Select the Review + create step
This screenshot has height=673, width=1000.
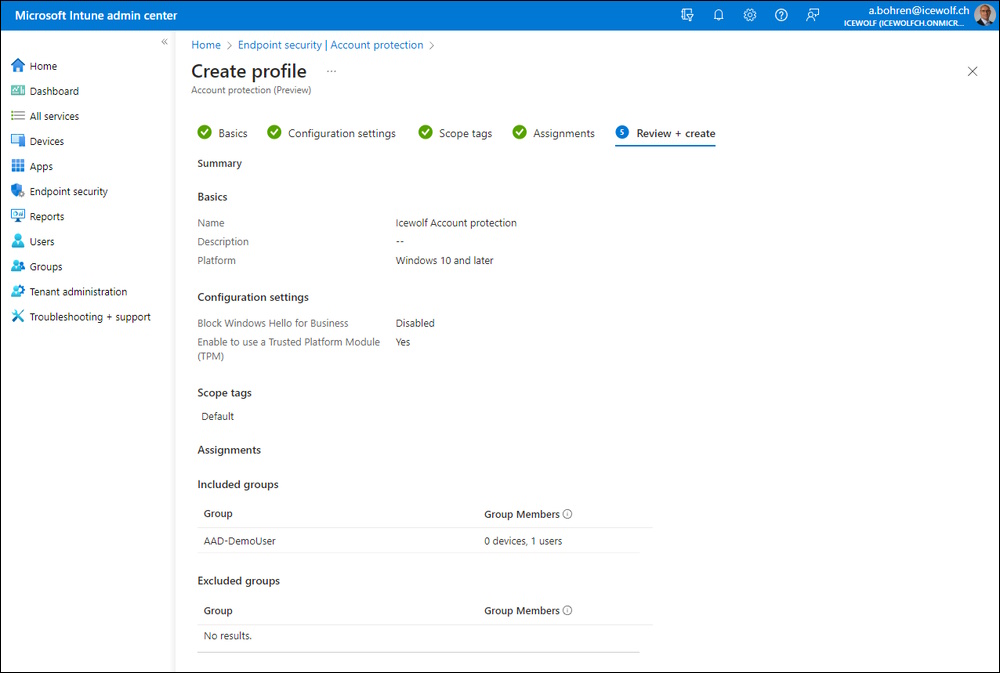(665, 133)
